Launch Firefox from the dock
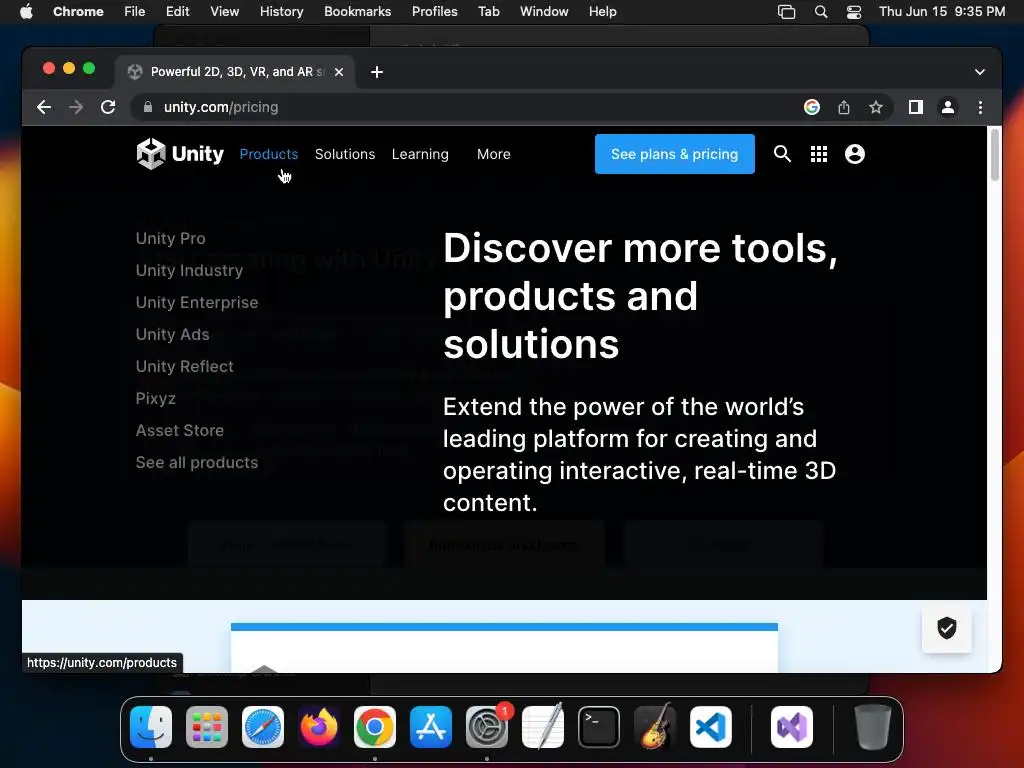Viewport: 1024px width, 768px height. (319, 727)
